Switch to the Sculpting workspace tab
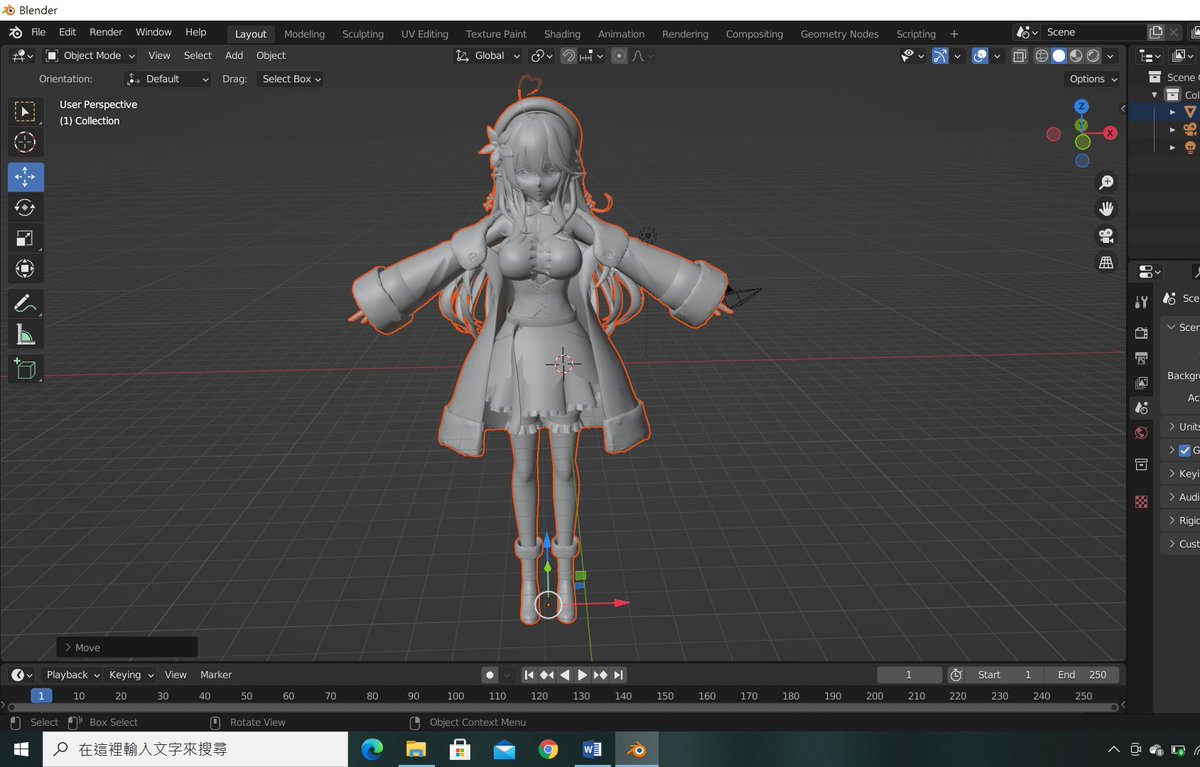 (363, 34)
